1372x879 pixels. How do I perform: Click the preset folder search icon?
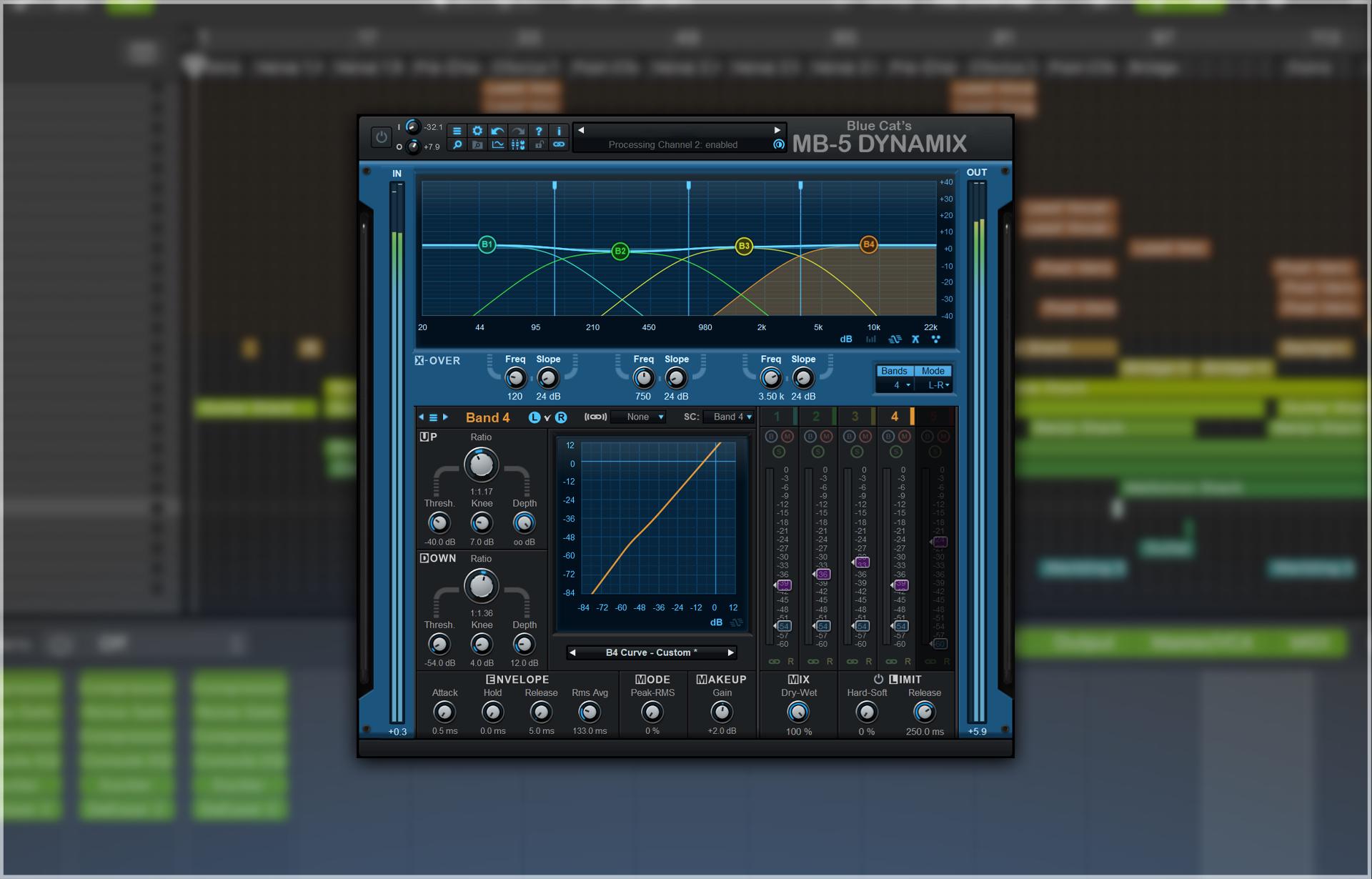[x=477, y=145]
